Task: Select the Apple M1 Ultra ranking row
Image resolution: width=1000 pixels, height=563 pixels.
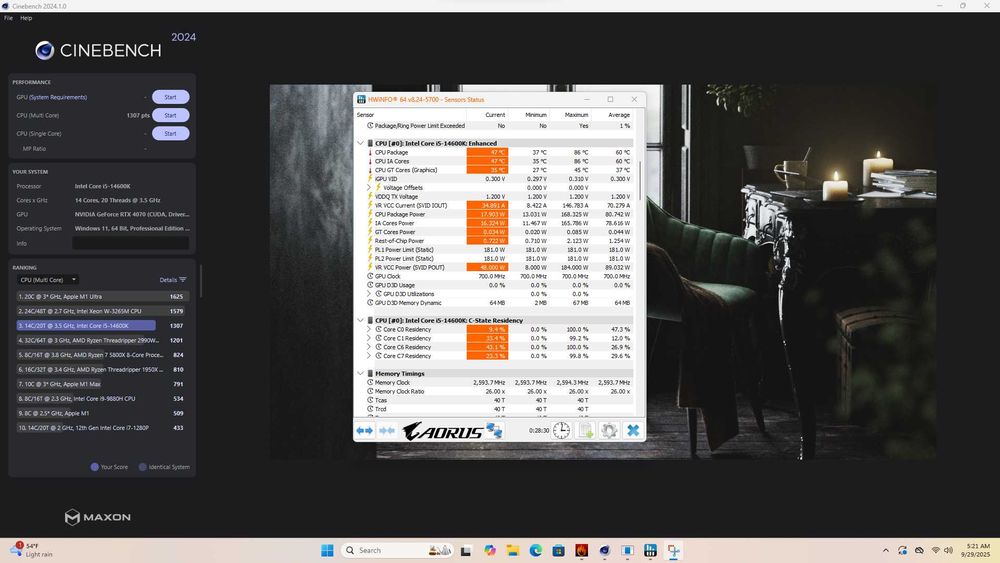Action: (101, 296)
